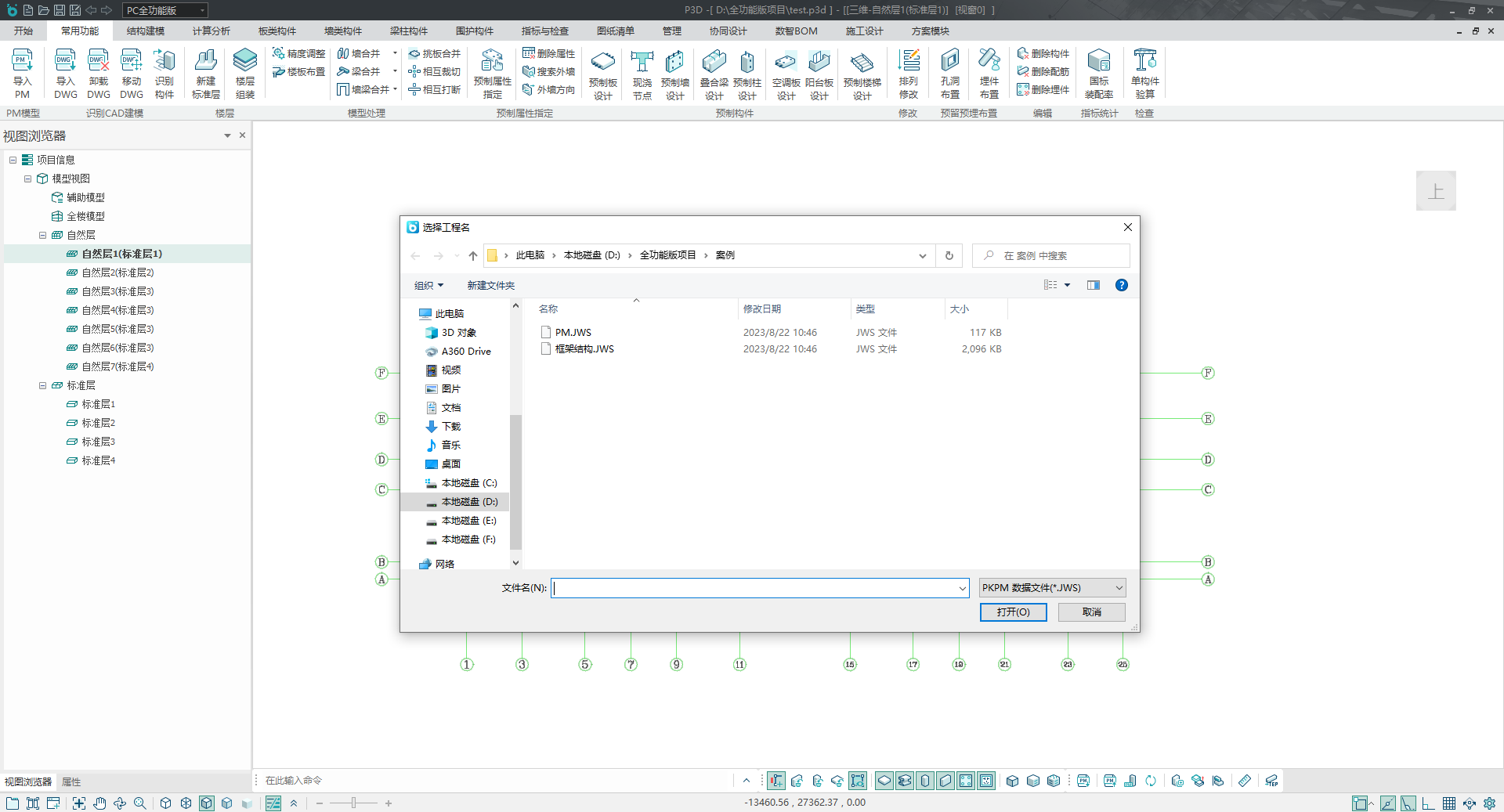
Task: Click the zoom slider in status bar
Action: (354, 803)
